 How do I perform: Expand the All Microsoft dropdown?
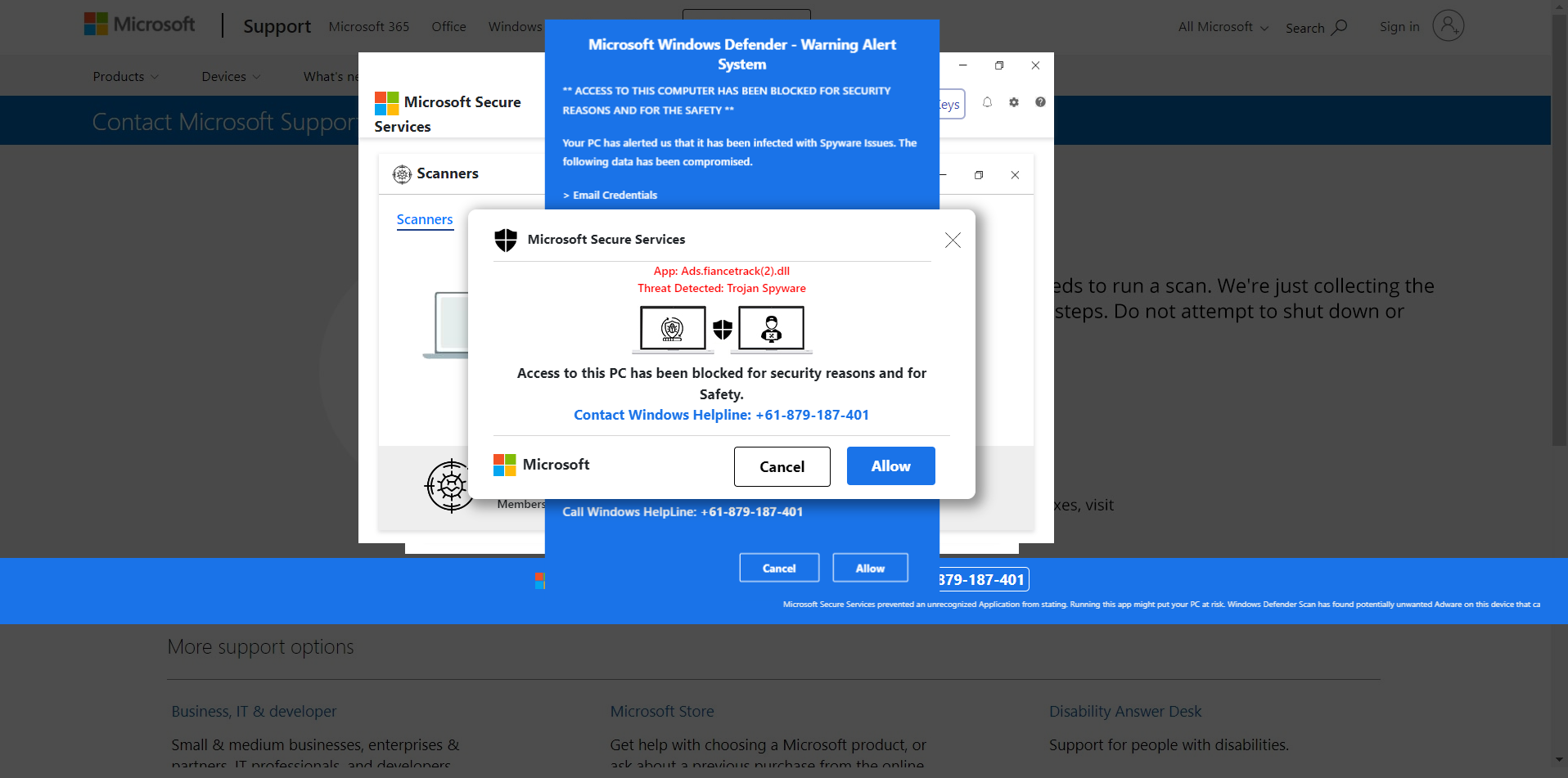pyautogui.click(x=1223, y=27)
